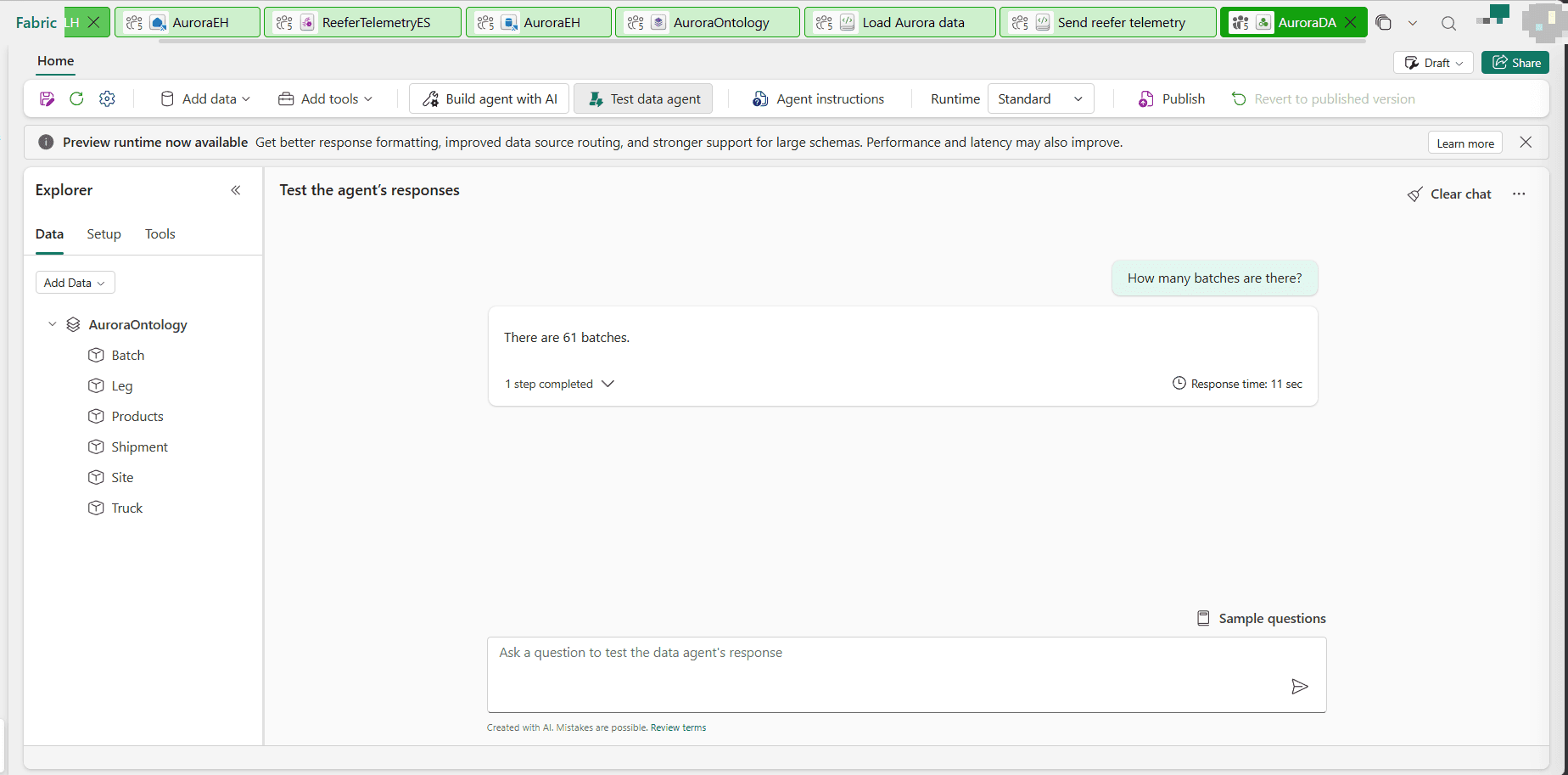
Task: Dismiss the preview runtime banner
Action: tap(1526, 143)
